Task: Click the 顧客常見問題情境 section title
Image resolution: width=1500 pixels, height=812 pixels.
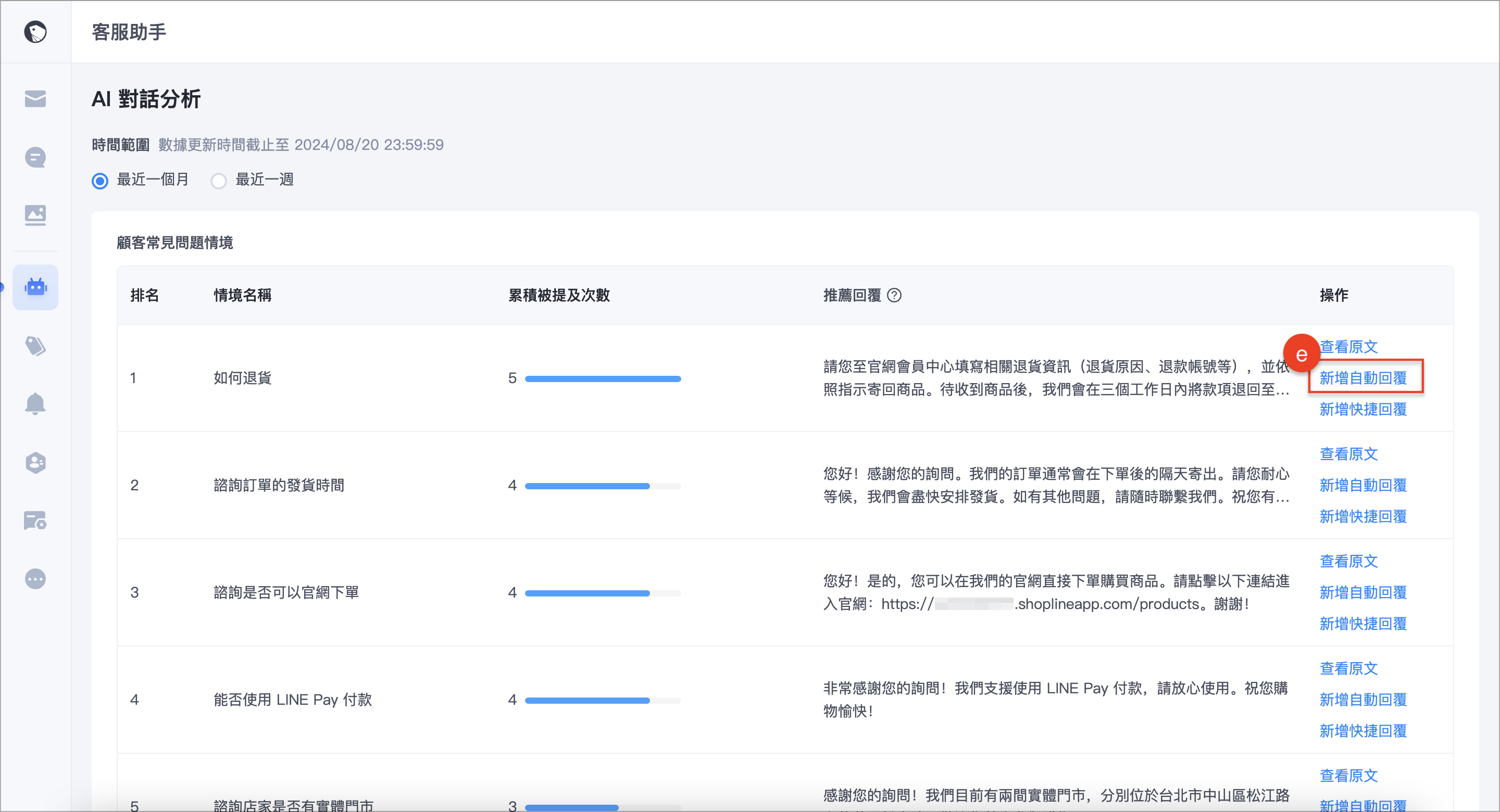Action: coord(174,242)
